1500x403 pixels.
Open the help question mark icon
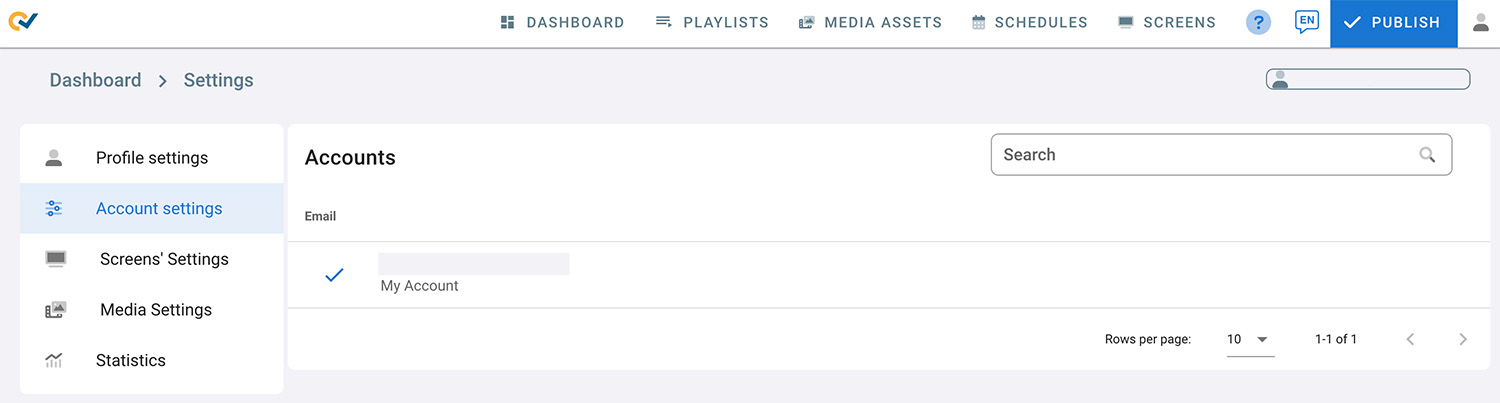point(1258,22)
